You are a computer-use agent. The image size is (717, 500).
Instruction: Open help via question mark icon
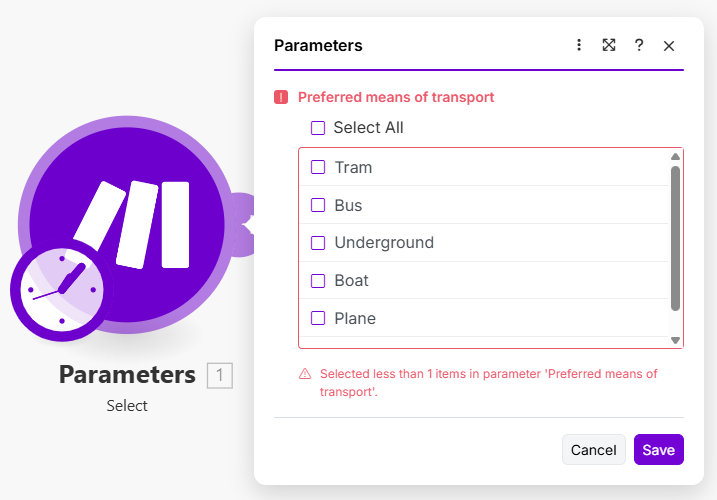click(639, 45)
